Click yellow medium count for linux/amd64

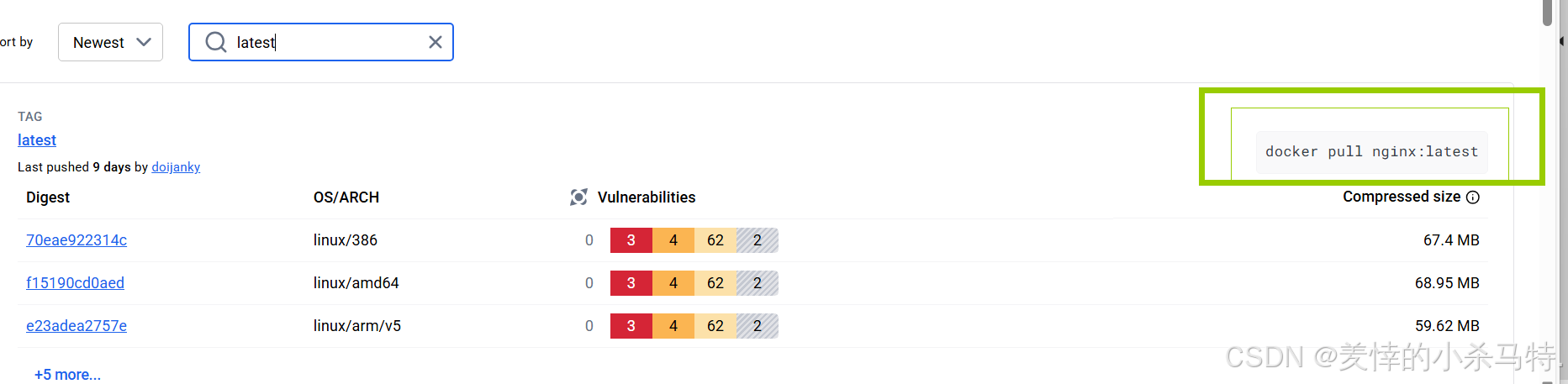point(715,283)
